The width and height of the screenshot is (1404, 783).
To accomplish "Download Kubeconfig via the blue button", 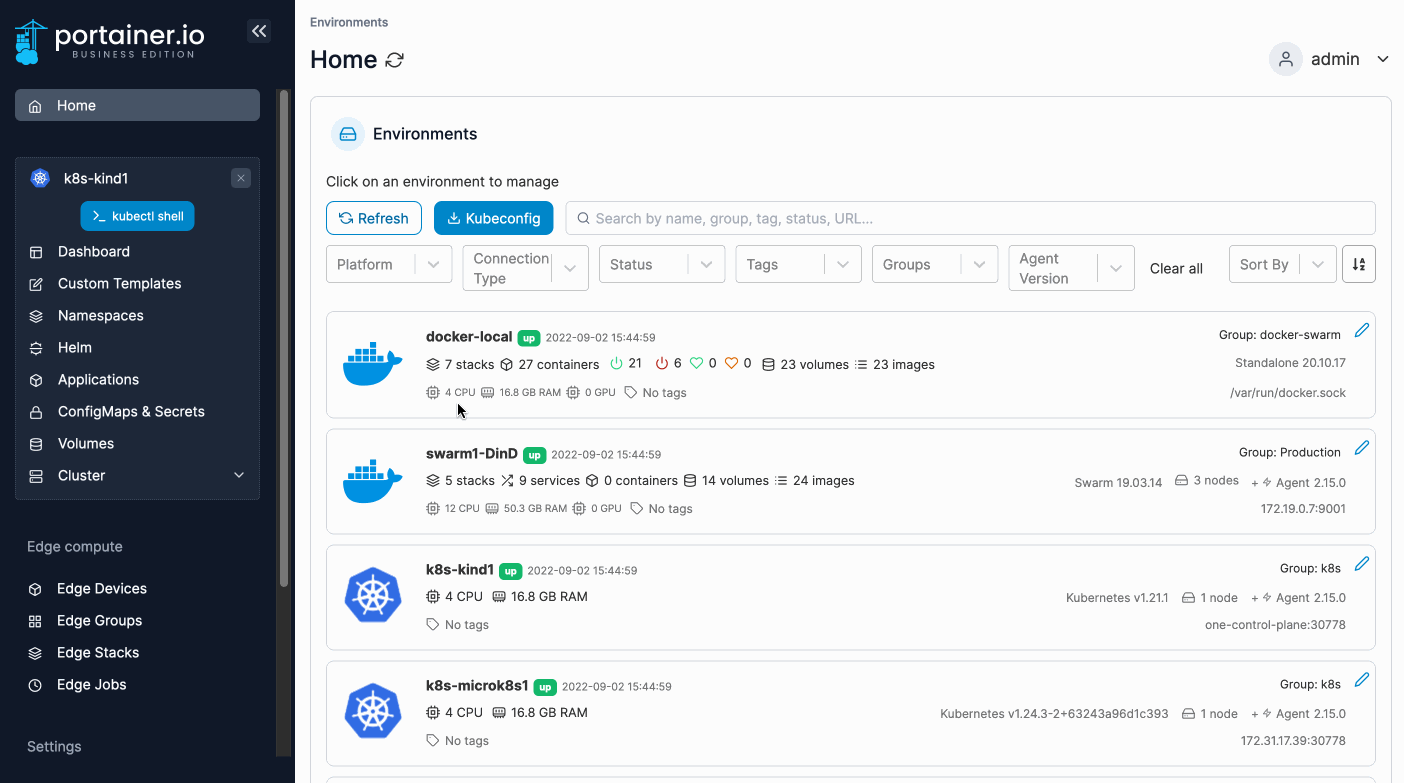I will pos(493,218).
